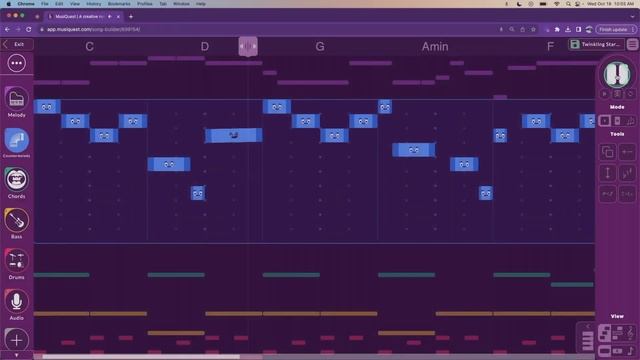
Task: Toggle the loop button under metronome
Action: pos(630,94)
